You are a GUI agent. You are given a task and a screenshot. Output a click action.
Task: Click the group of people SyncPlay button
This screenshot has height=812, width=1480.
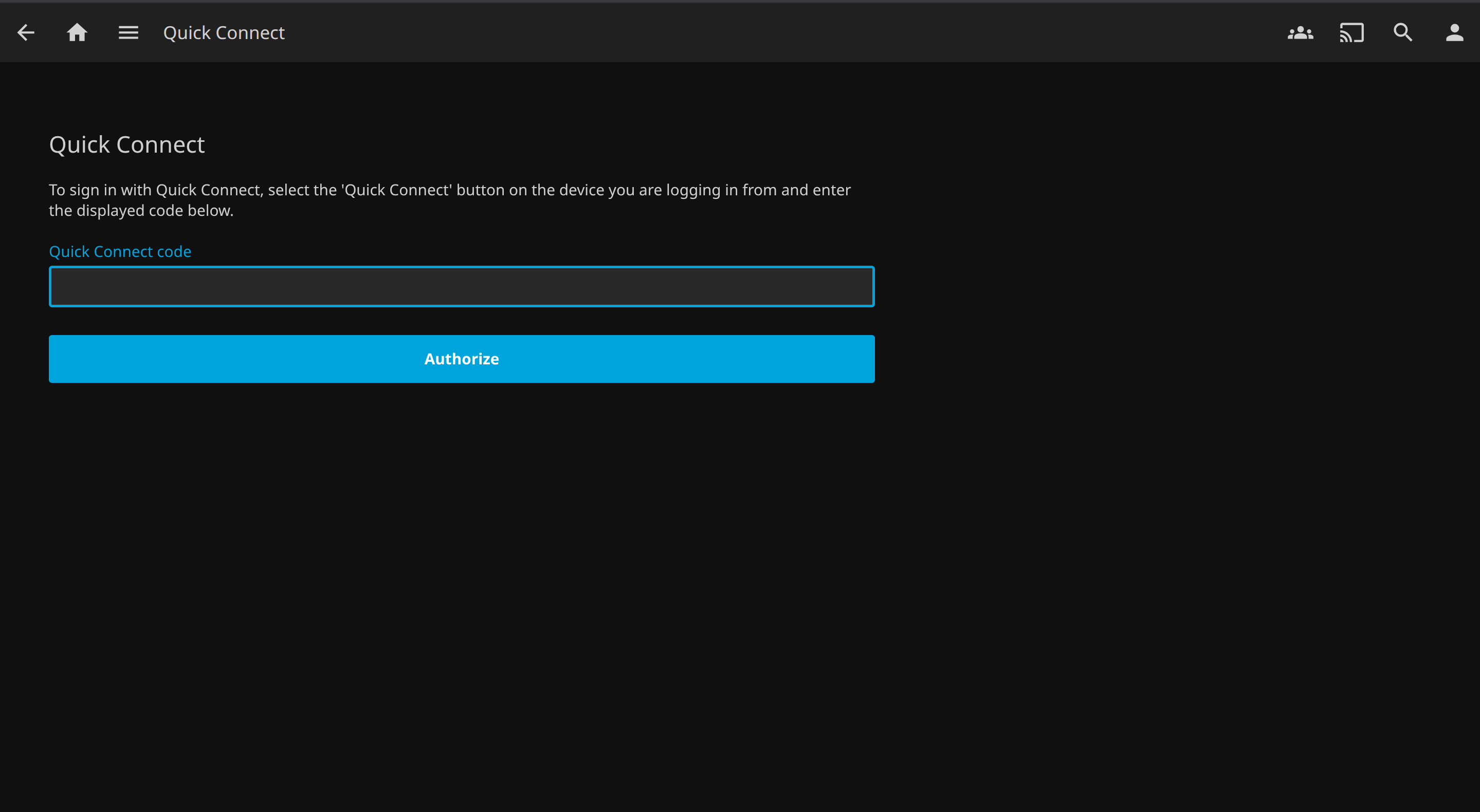[1300, 33]
